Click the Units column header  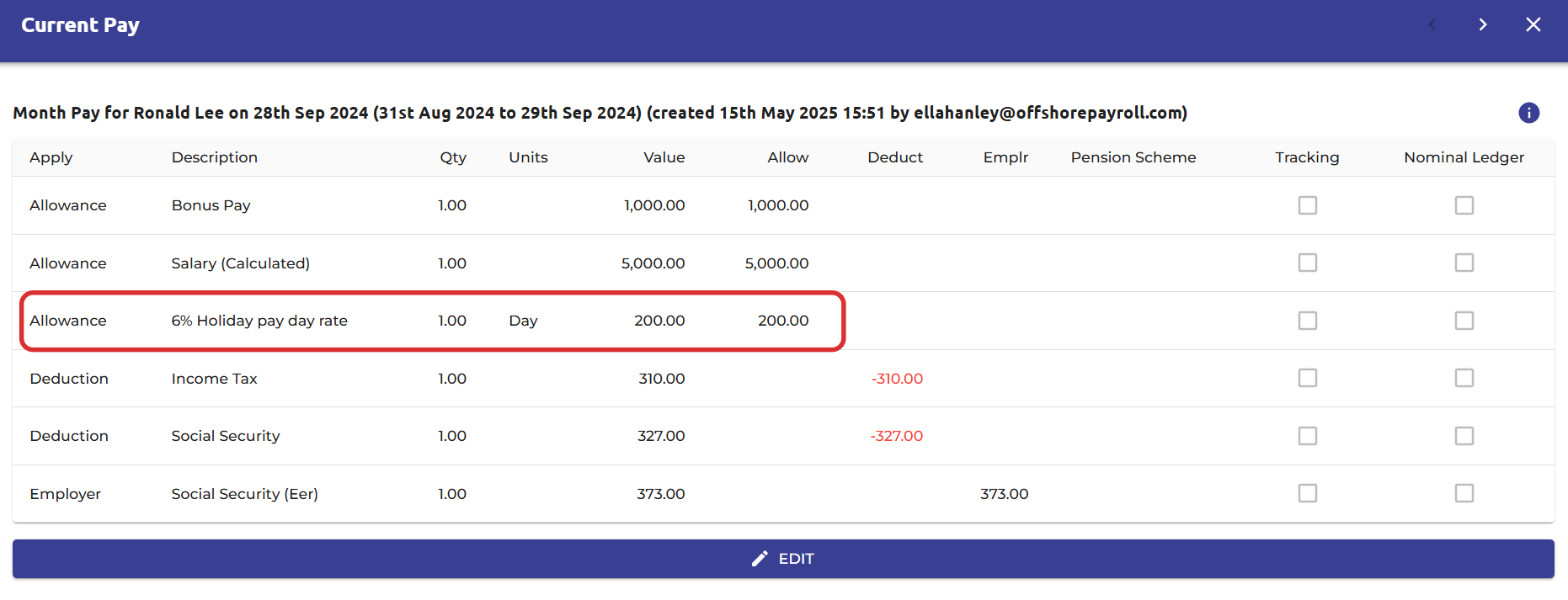[x=528, y=157]
